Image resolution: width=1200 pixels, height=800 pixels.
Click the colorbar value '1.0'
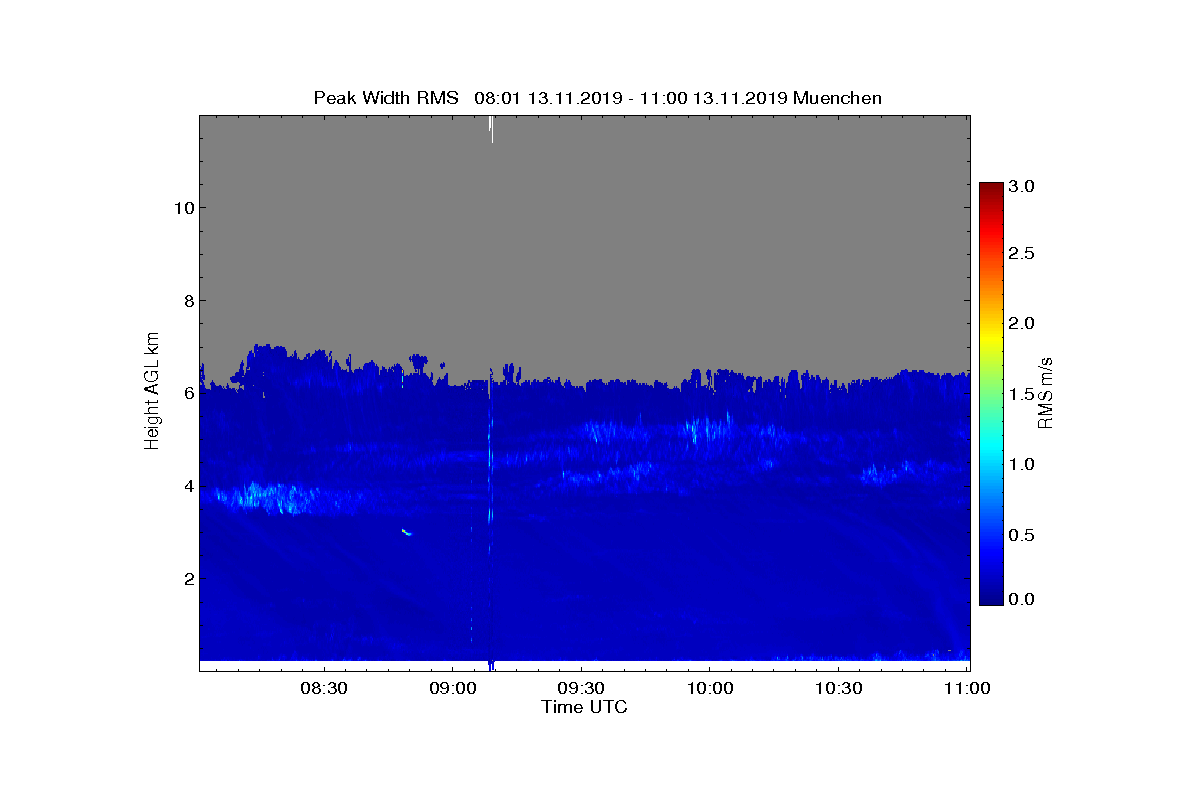pyautogui.click(x=1023, y=464)
